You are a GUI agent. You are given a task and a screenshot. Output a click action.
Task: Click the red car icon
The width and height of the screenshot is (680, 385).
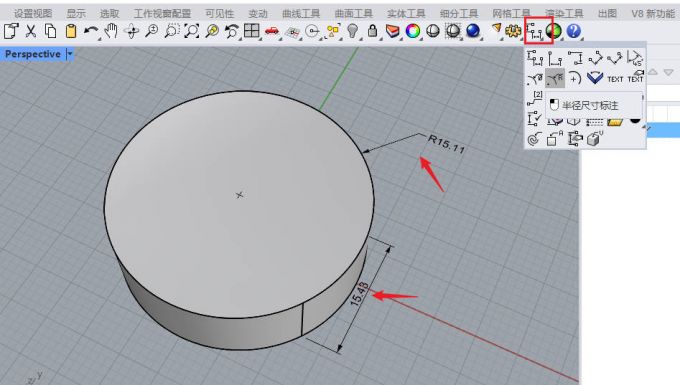(272, 31)
